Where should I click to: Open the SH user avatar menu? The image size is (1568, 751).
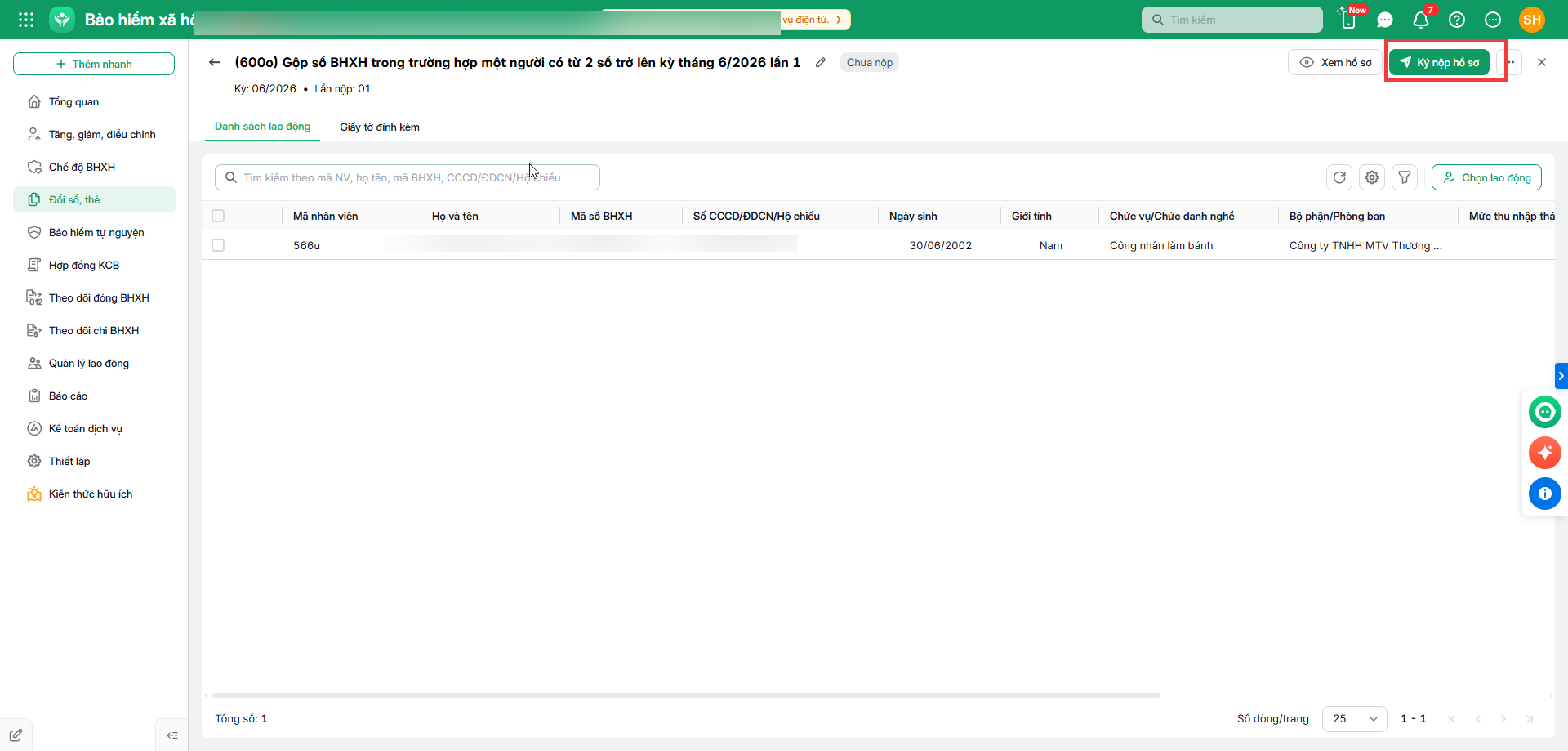click(x=1532, y=20)
